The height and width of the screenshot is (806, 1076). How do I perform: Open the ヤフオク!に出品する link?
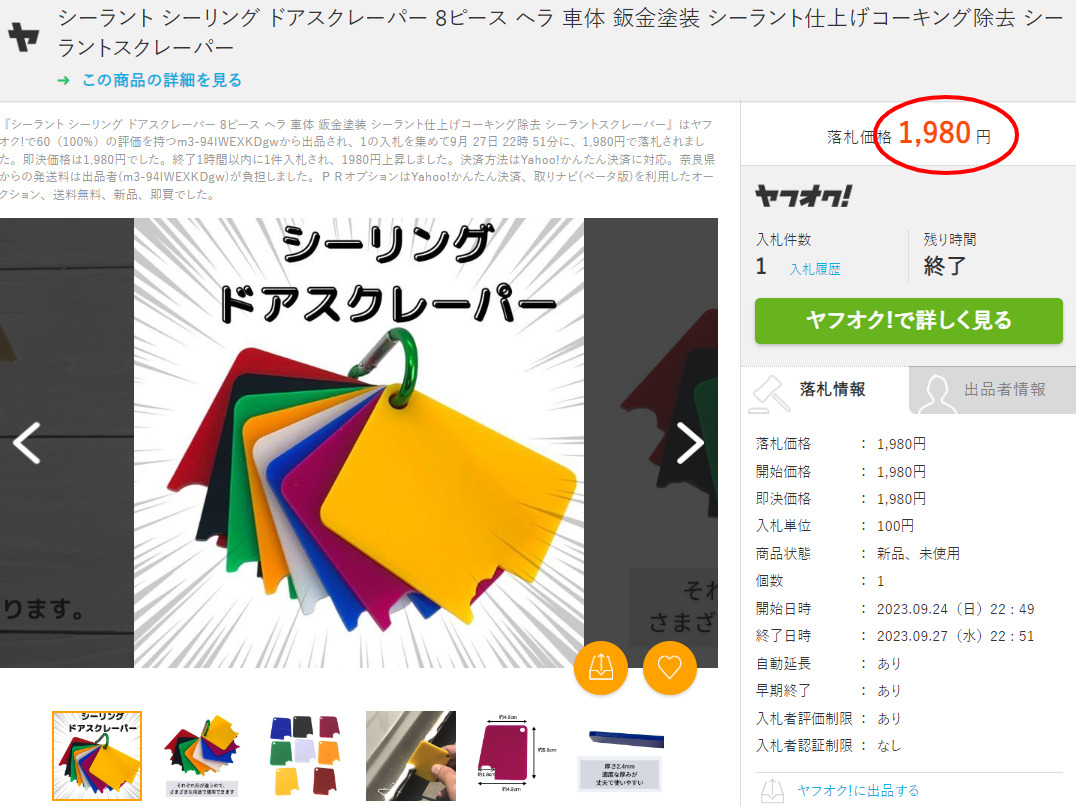(858, 790)
